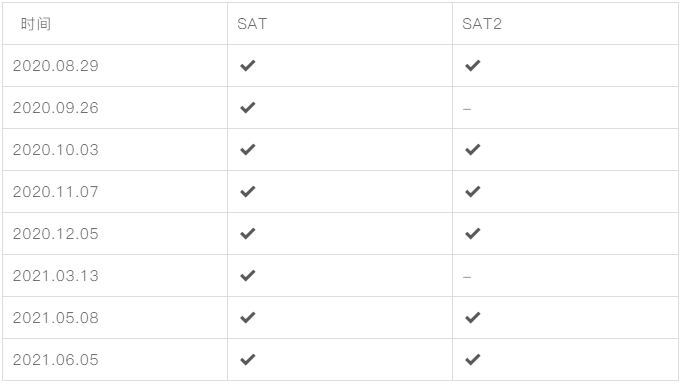This screenshot has height=384, width=682.
Task: Click the SAT2 column header
Action: click(481, 23)
